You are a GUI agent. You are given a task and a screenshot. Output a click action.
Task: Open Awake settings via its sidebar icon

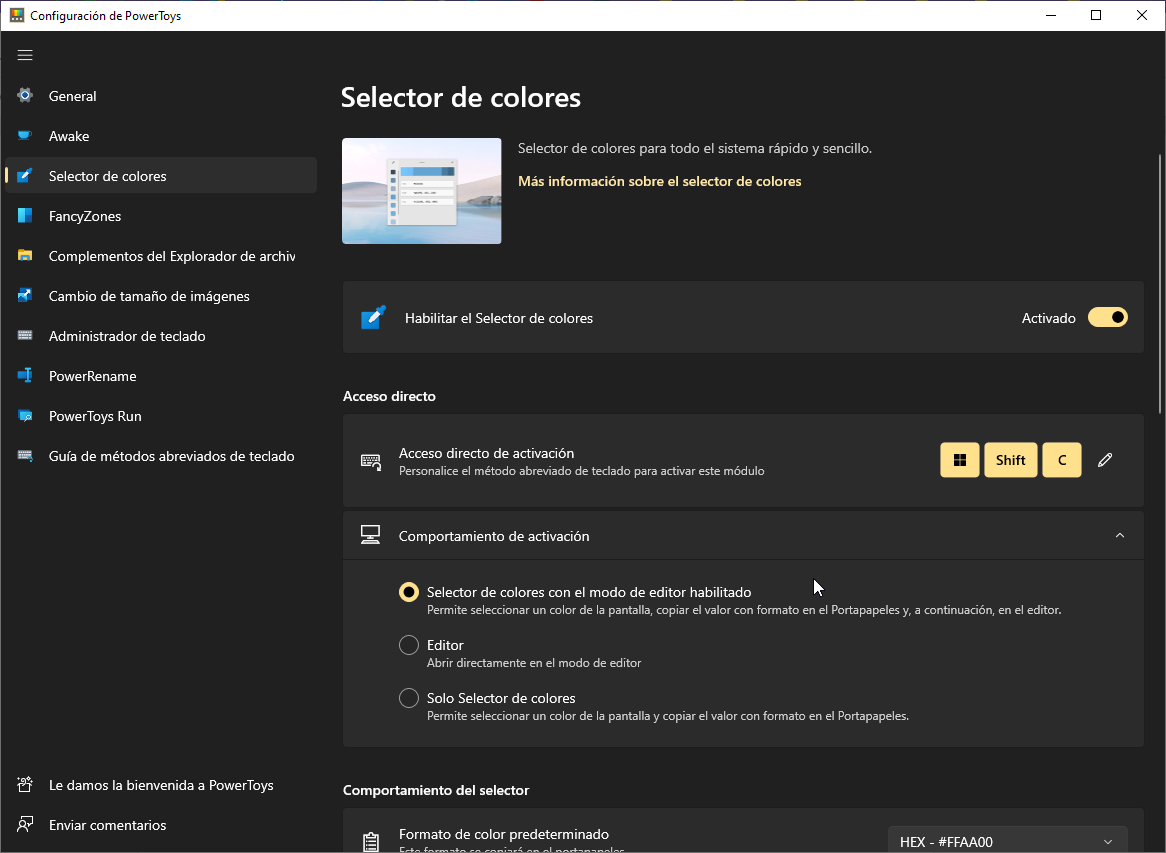[26, 135]
